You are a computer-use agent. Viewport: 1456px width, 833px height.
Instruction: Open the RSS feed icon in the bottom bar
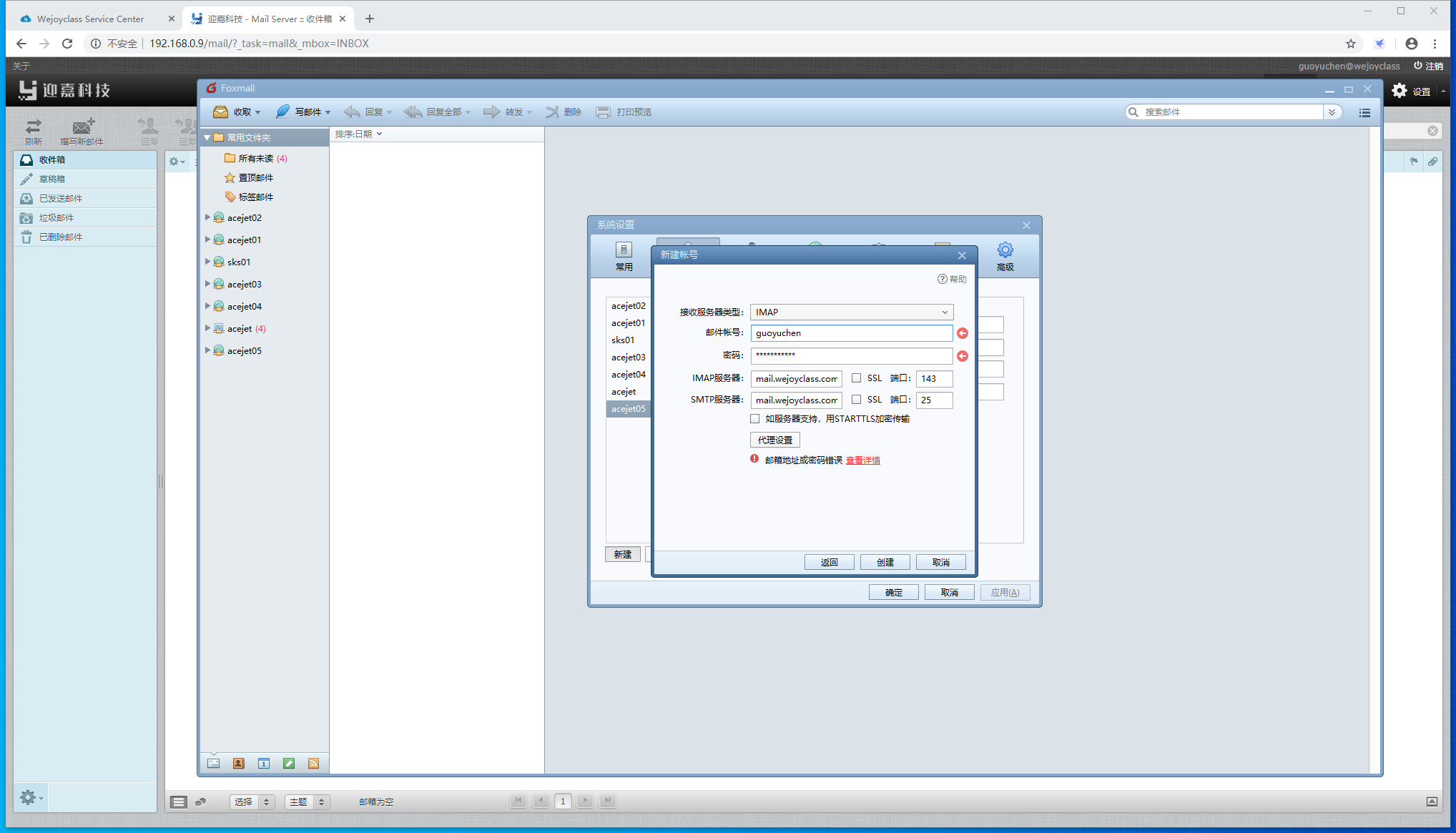[x=313, y=764]
